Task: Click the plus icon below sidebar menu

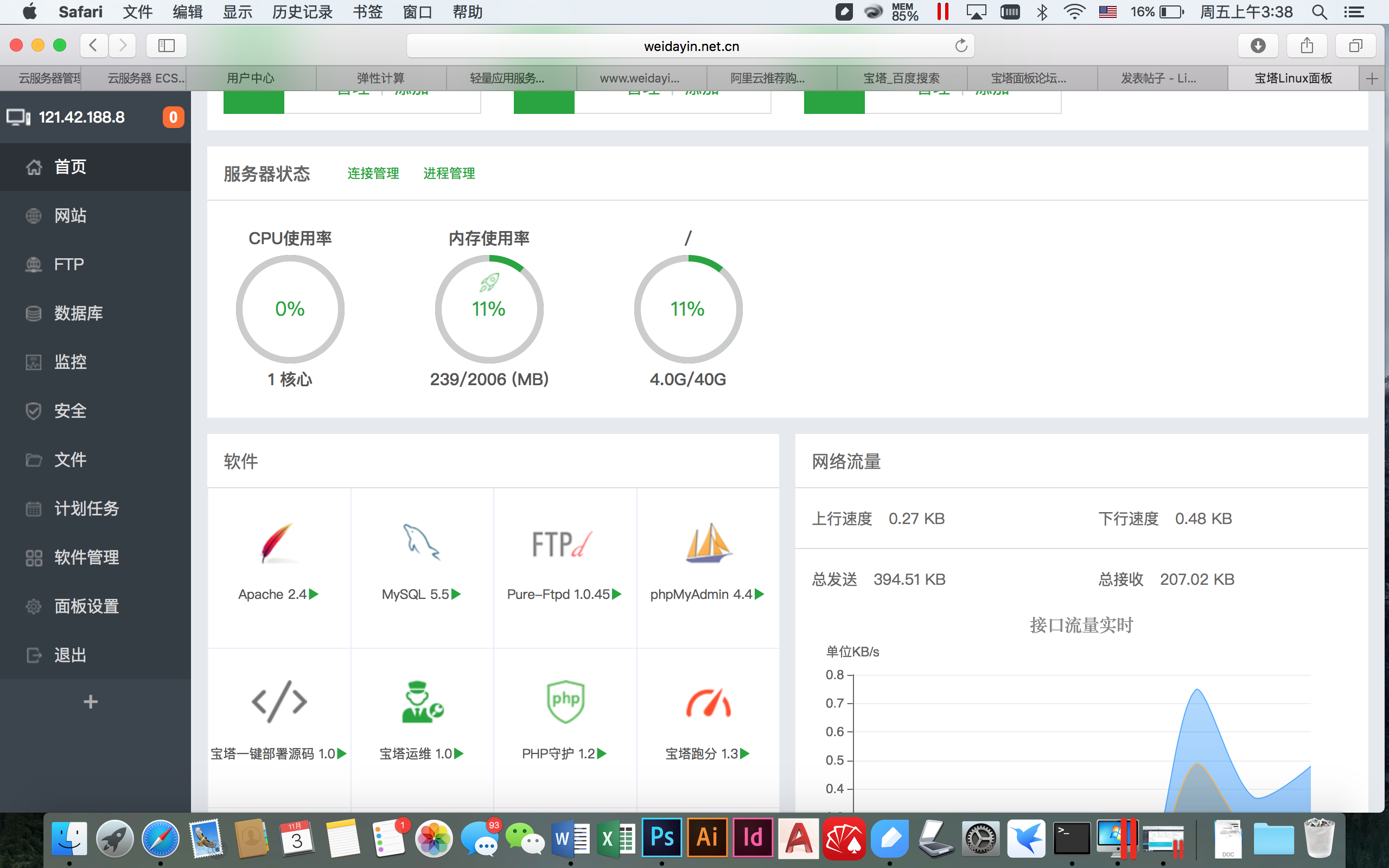Action: click(91, 701)
